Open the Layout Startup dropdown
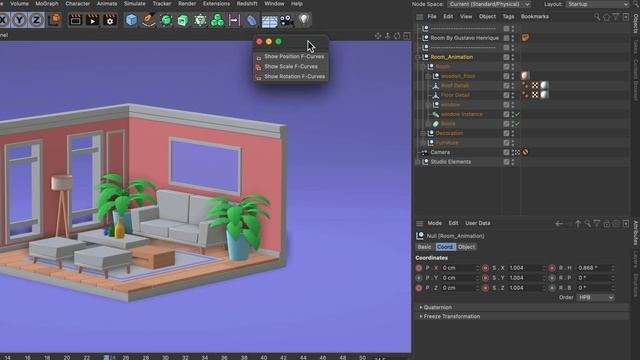Image resolution: width=640 pixels, height=360 pixels. (598, 4)
